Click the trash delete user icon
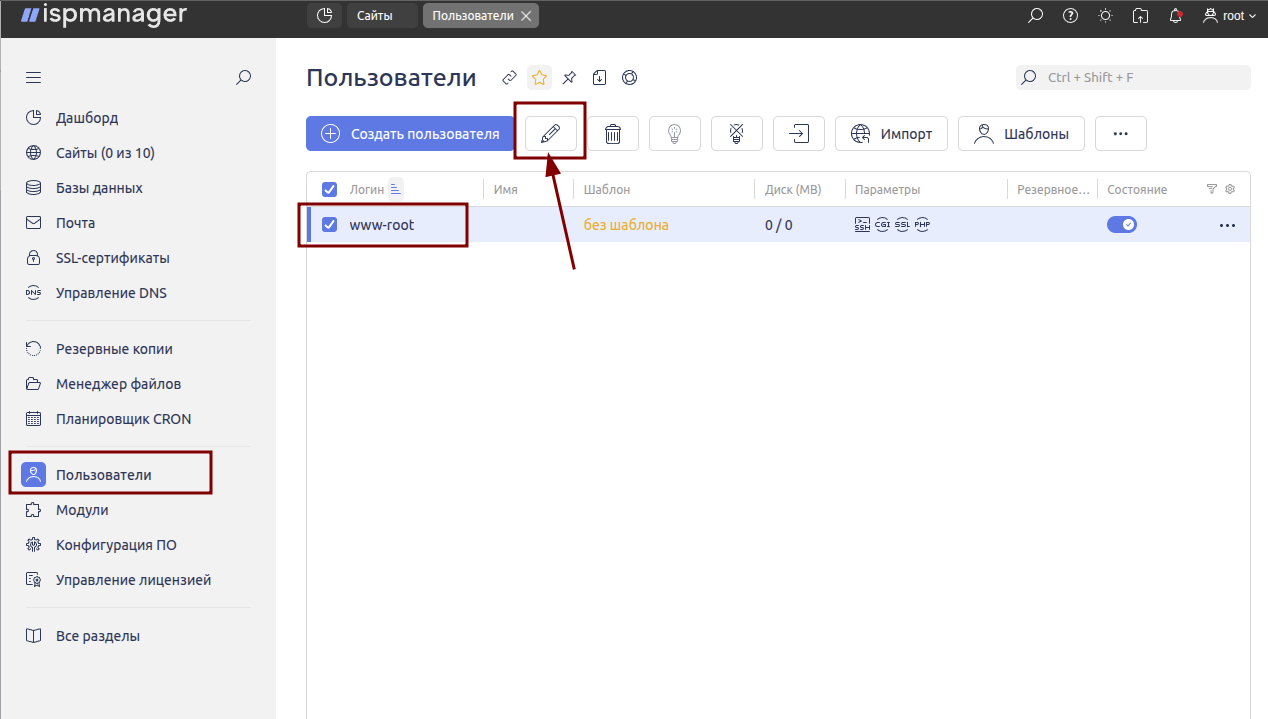The width and height of the screenshot is (1268, 719). click(x=613, y=134)
